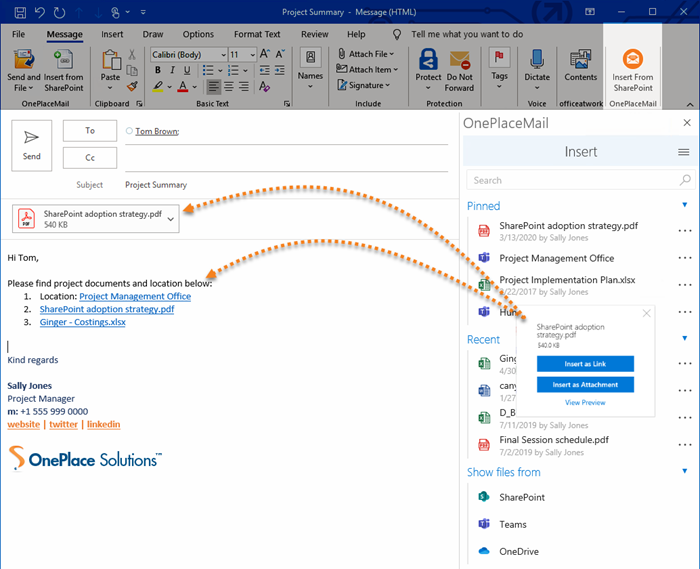The height and width of the screenshot is (569, 700).
Task: Switch to the Format Text tab
Action: (257, 34)
